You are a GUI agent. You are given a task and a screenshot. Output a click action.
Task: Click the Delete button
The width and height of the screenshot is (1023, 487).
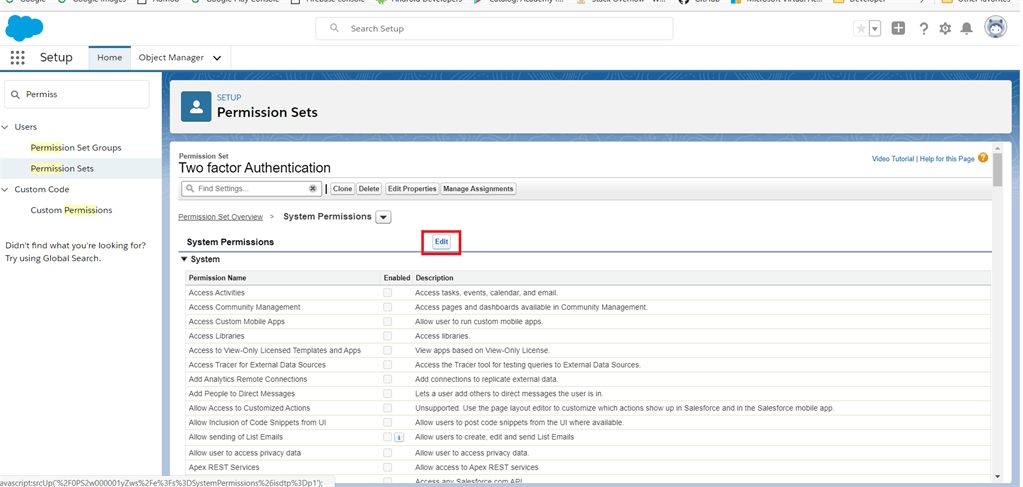pyautogui.click(x=369, y=189)
